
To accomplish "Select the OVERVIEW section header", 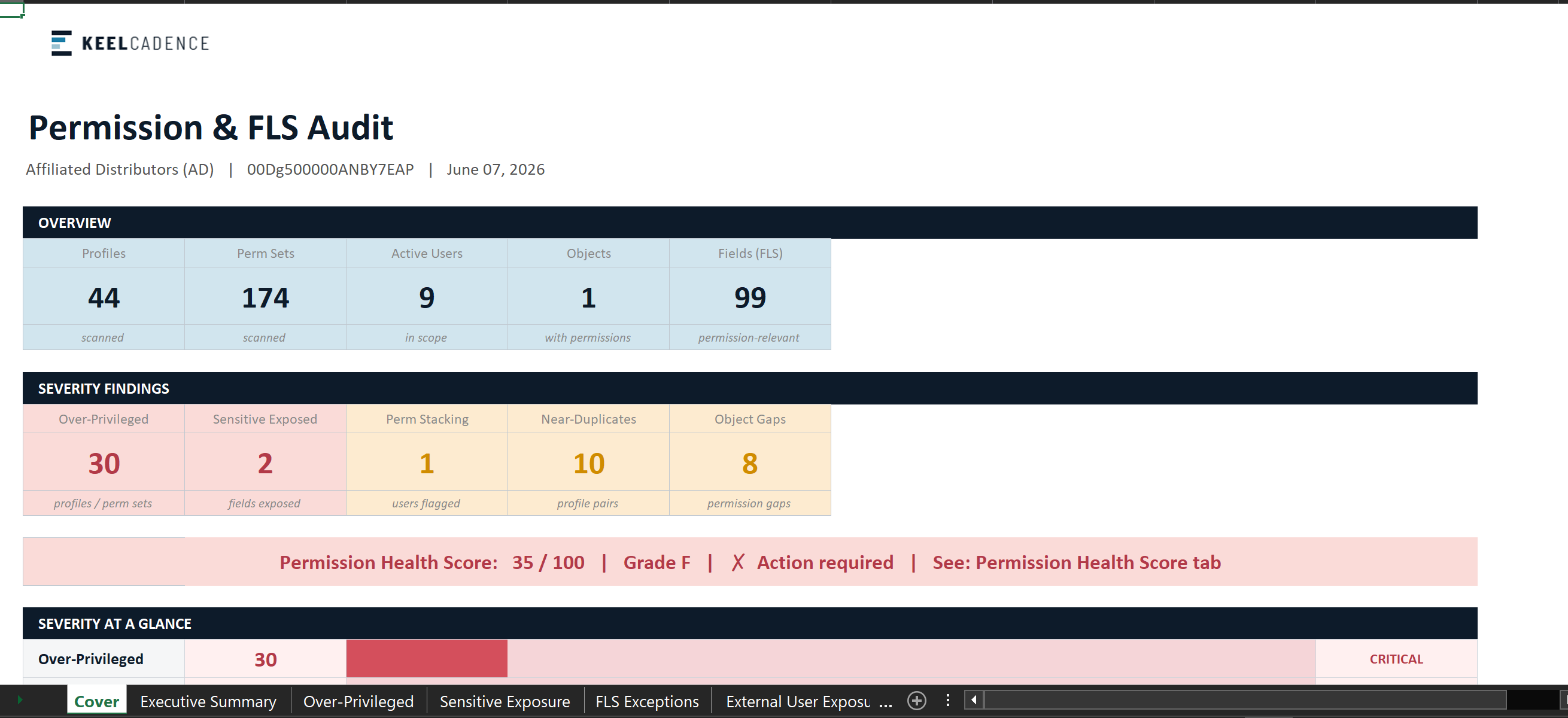I will (750, 223).
